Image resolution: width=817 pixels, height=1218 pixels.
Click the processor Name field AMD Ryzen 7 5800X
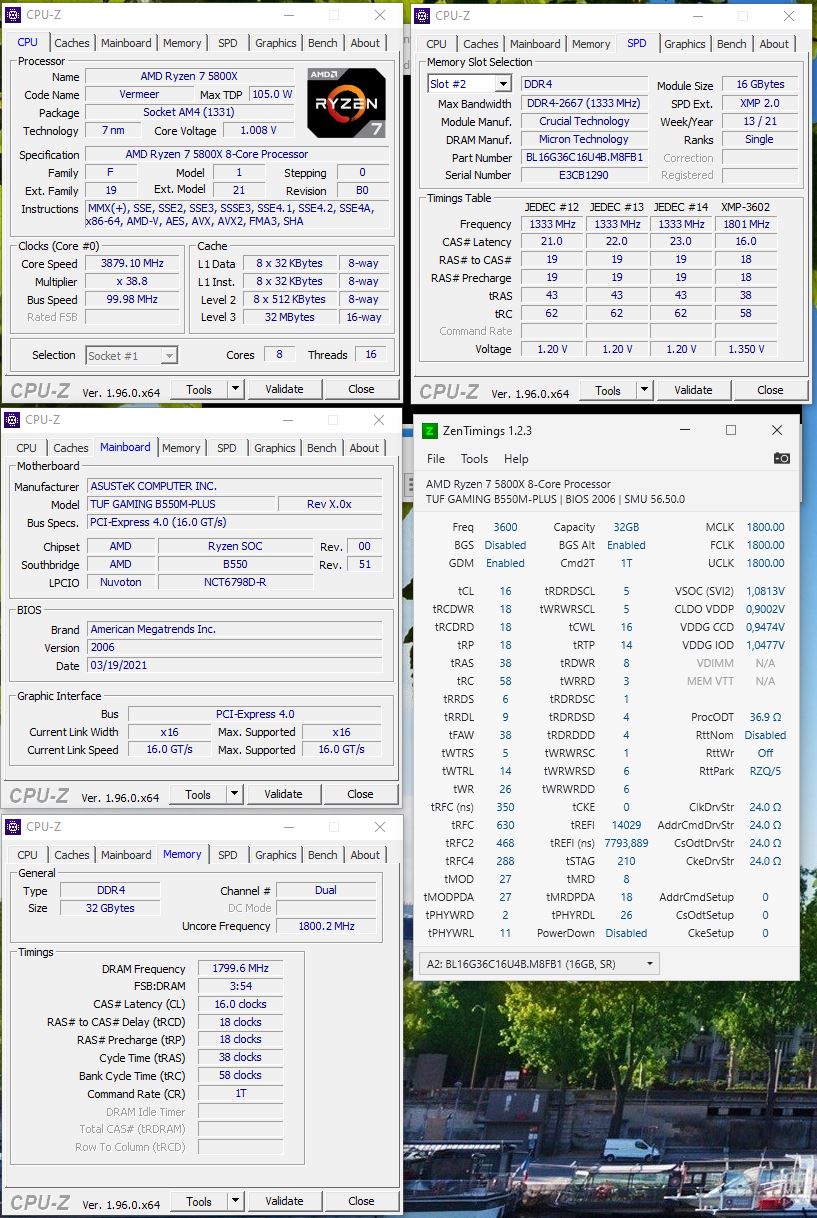(190, 77)
